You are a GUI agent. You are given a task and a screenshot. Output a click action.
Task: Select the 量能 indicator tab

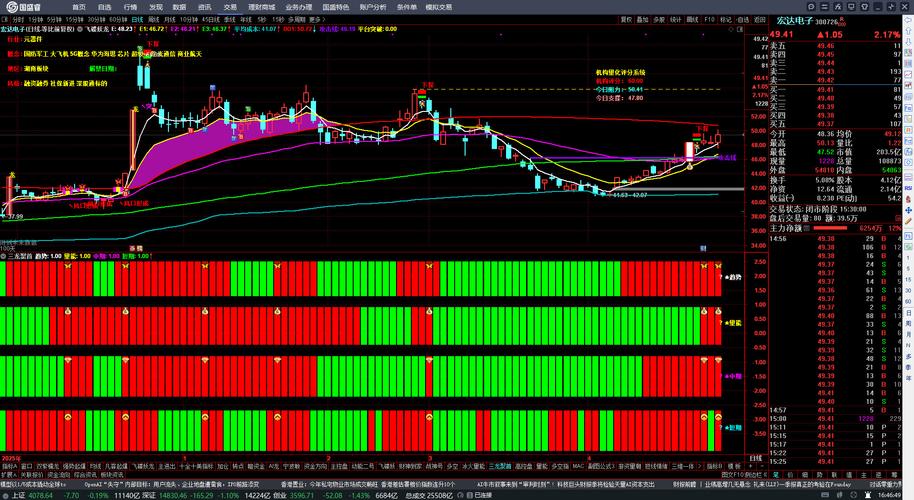tap(542, 466)
